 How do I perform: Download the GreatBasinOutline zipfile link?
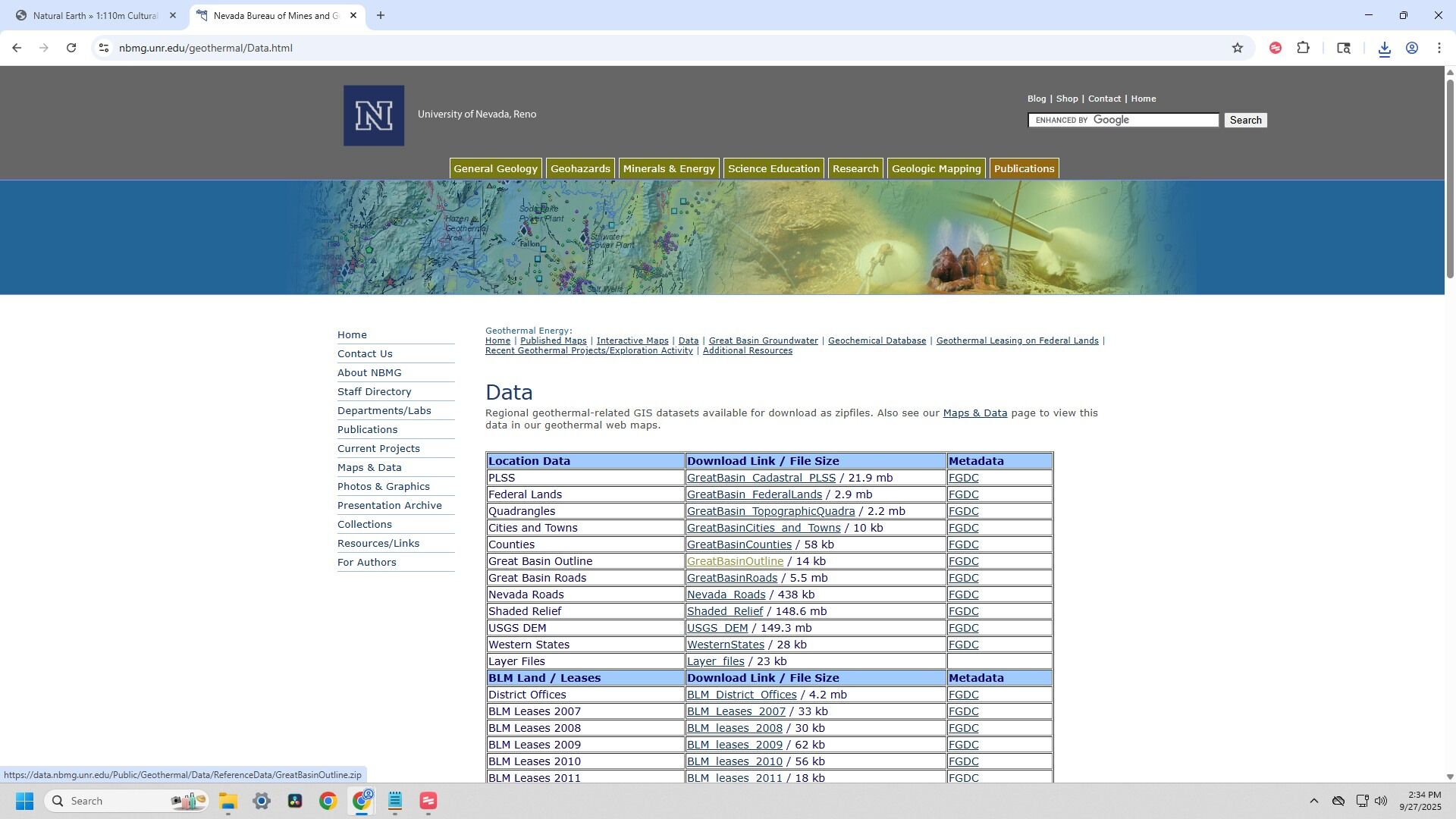click(735, 561)
